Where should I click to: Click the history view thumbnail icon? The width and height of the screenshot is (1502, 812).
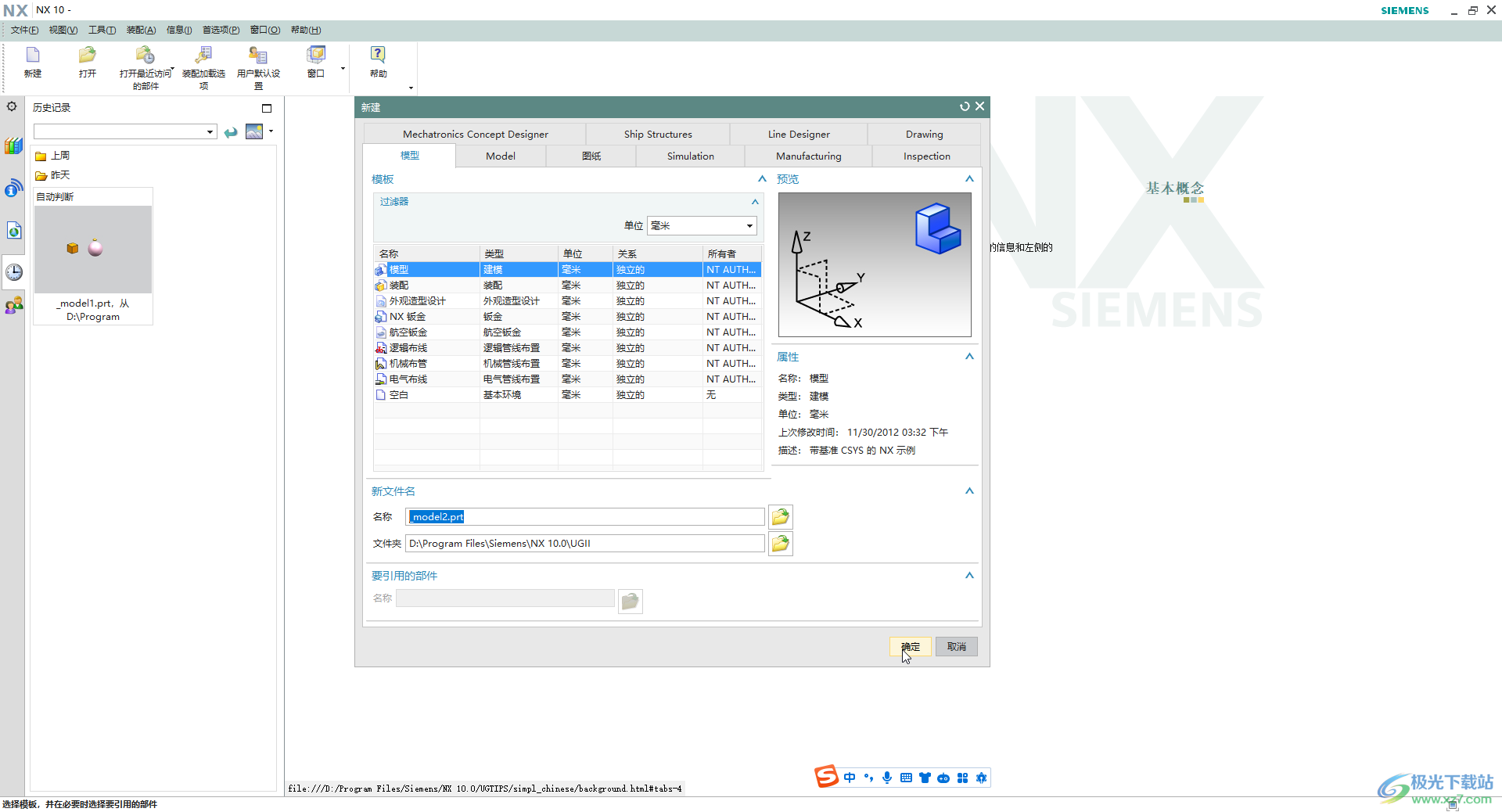[x=254, y=131]
